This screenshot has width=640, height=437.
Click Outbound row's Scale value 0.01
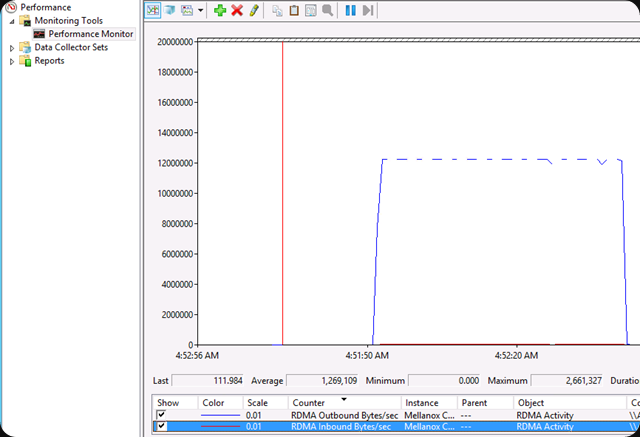pyautogui.click(x=253, y=415)
